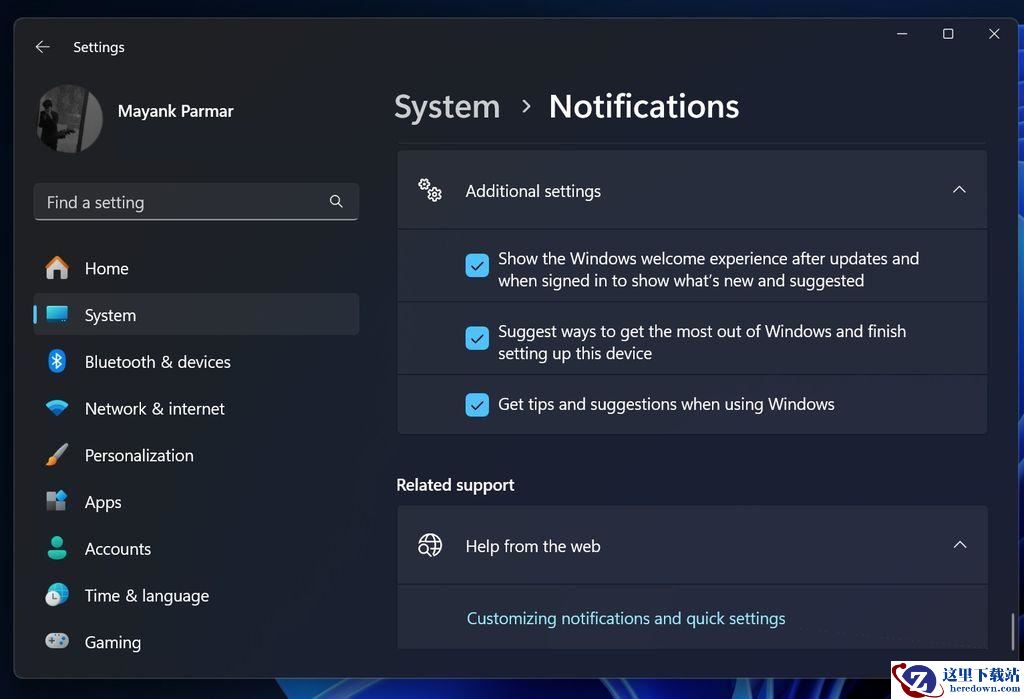Click the Apps icon in sidebar
The image size is (1024, 699).
pos(57,501)
